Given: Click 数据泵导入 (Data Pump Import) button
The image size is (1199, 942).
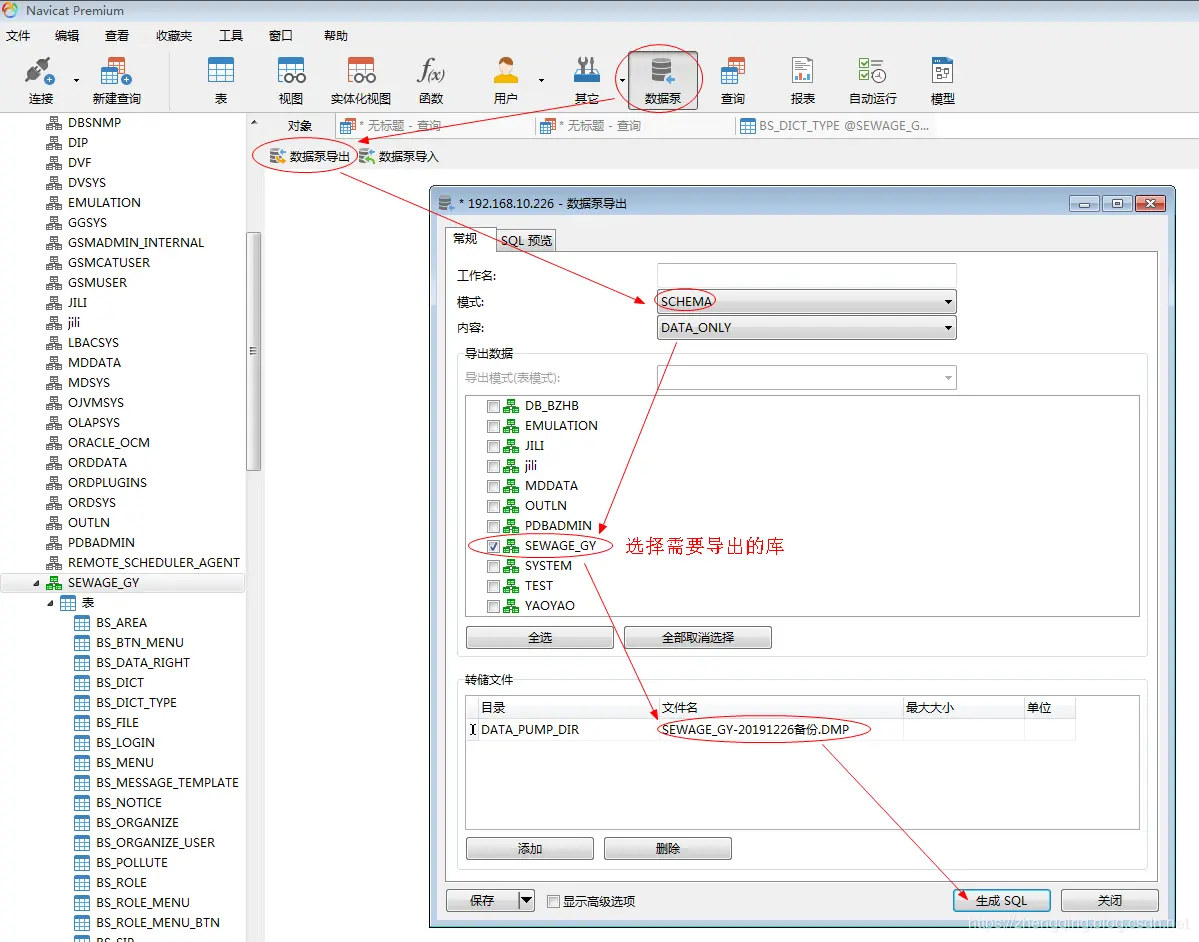Looking at the screenshot, I should click(399, 156).
